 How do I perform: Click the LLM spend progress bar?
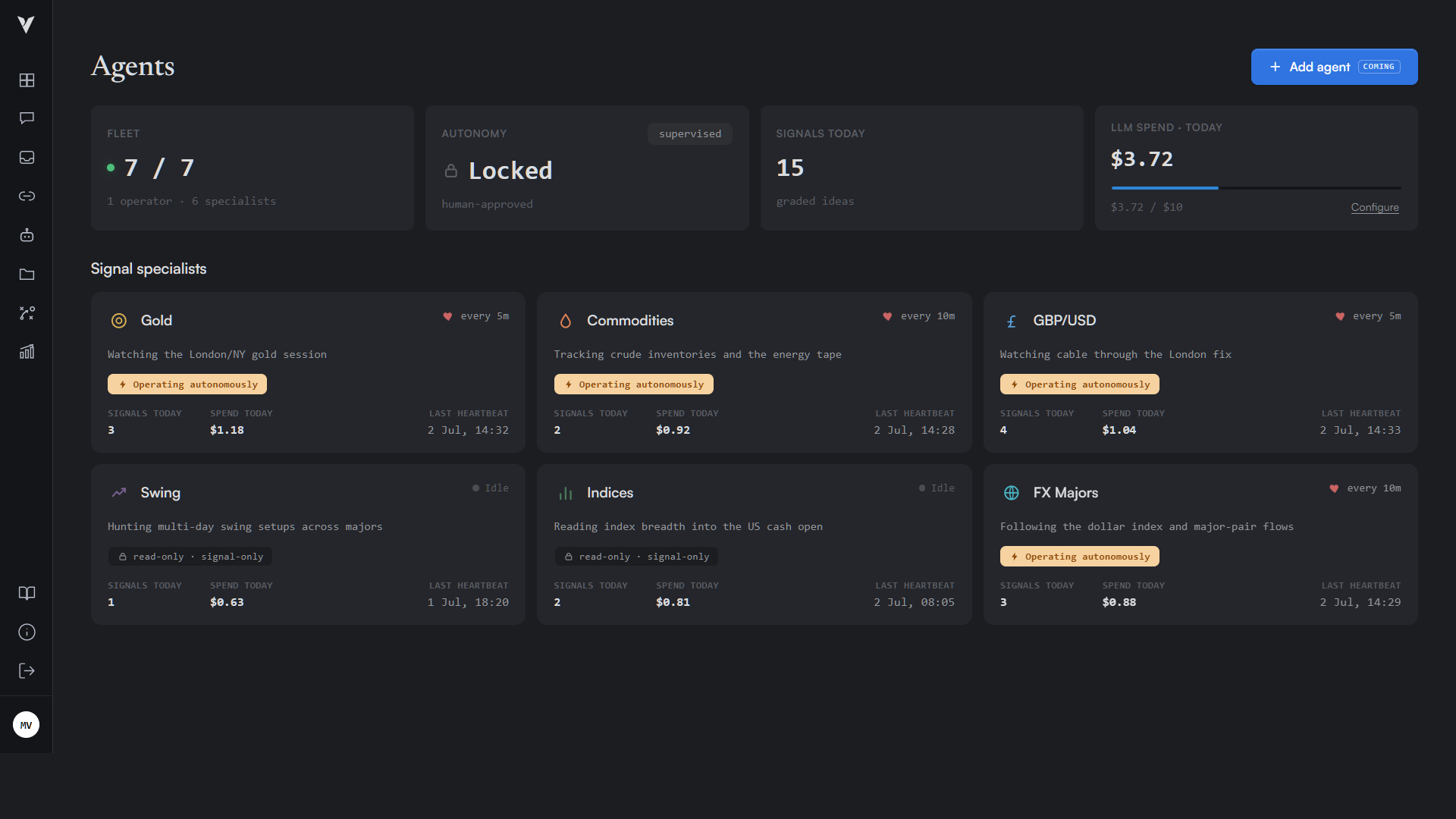[x=1256, y=187]
